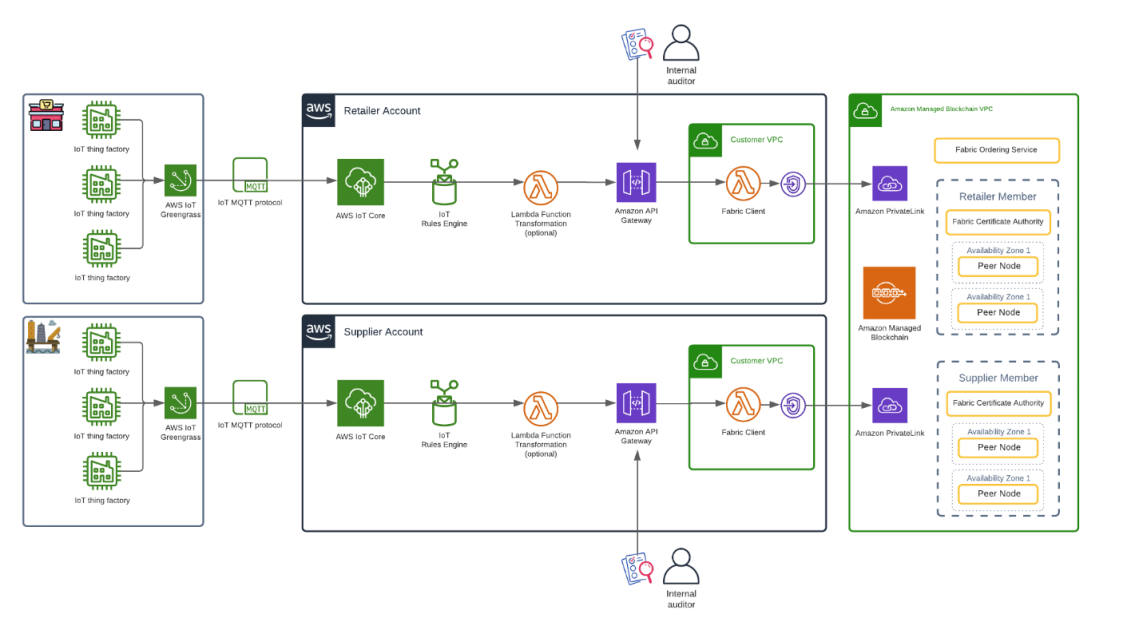1143x630 pixels.
Task: Click the Amazon API Gateway icon in the Retailer Account
Action: click(x=636, y=182)
